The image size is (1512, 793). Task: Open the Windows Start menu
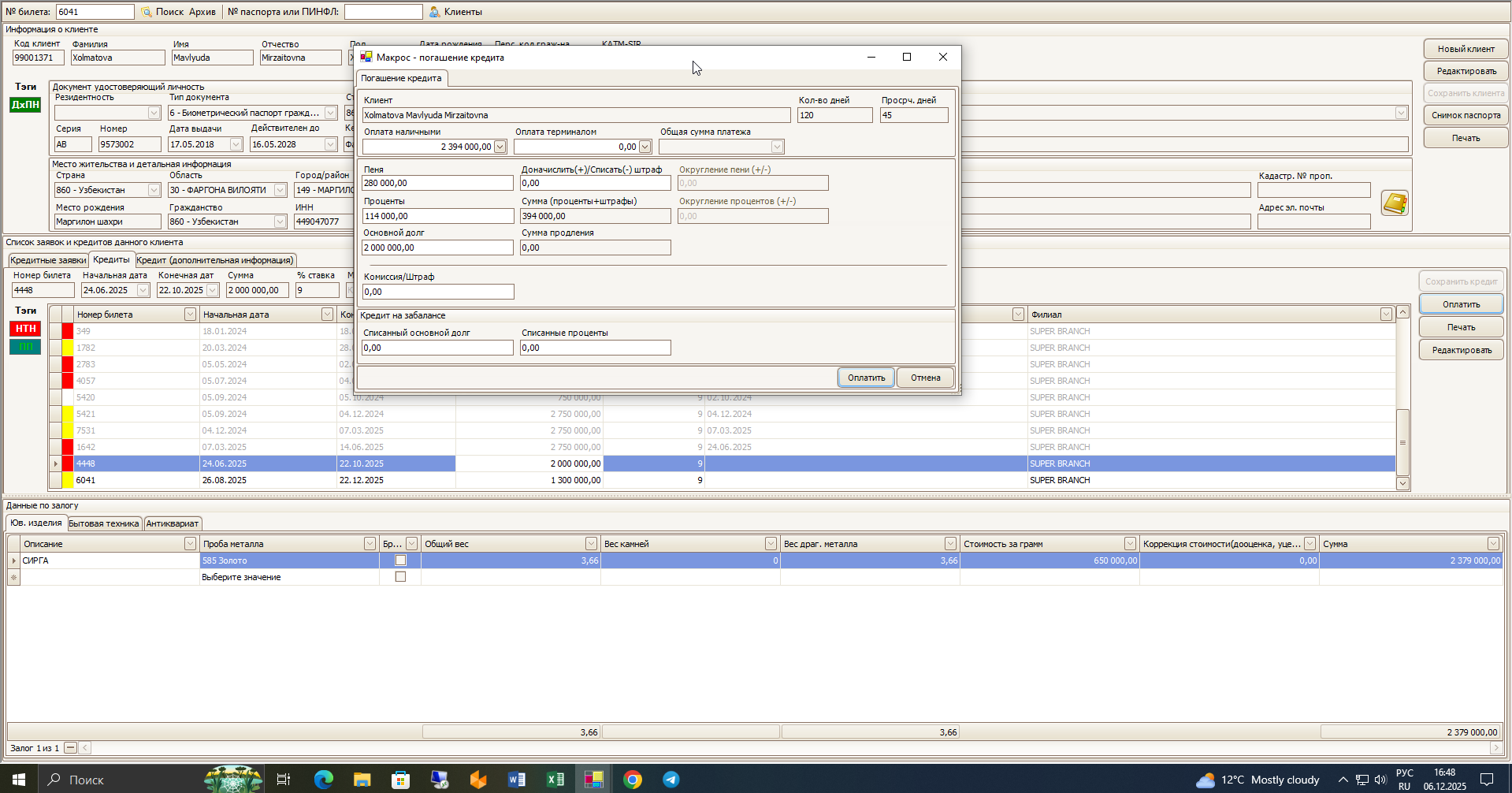coord(18,780)
